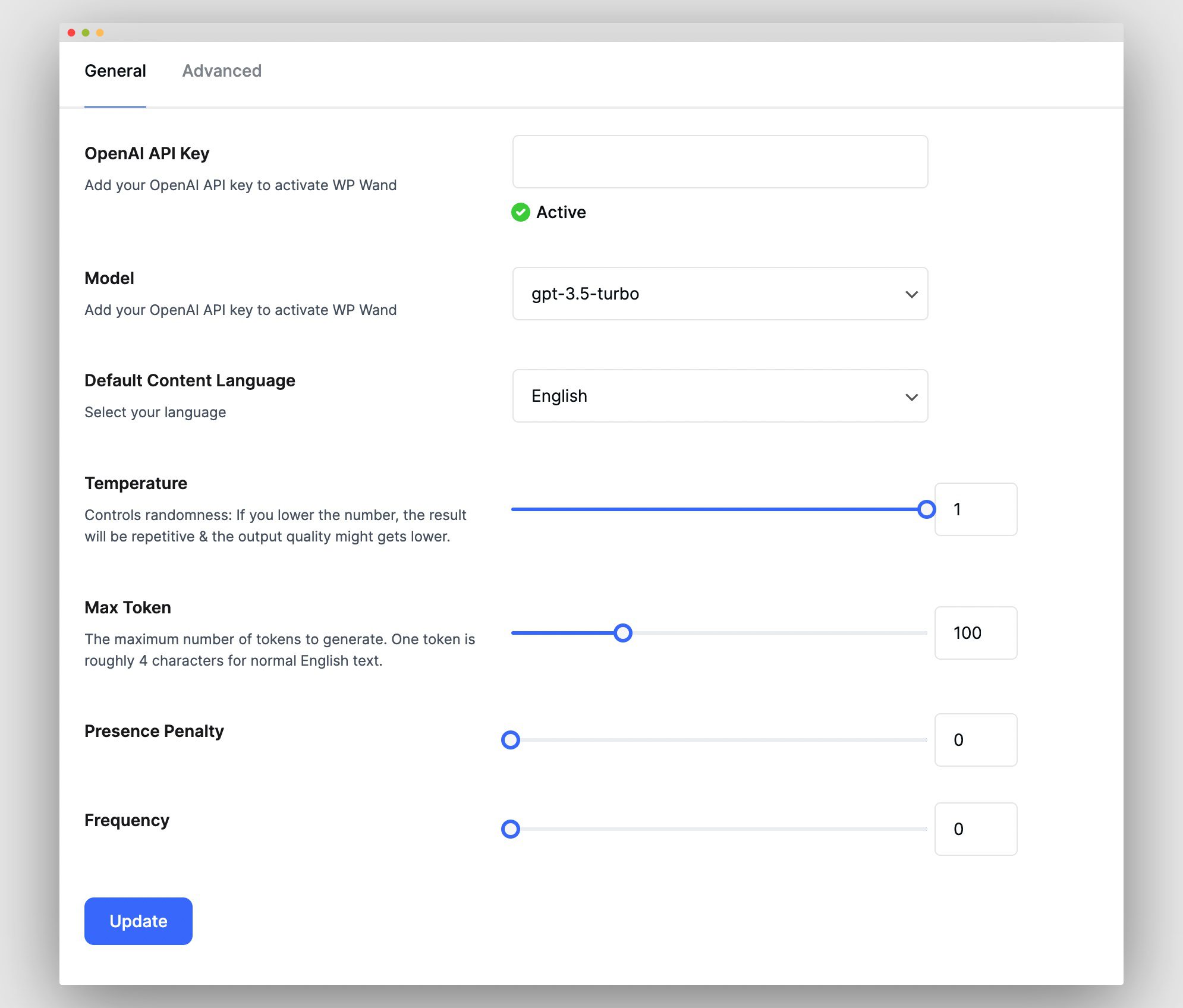The height and width of the screenshot is (1008, 1183).
Task: Click the Max Token slider handle
Action: click(623, 633)
